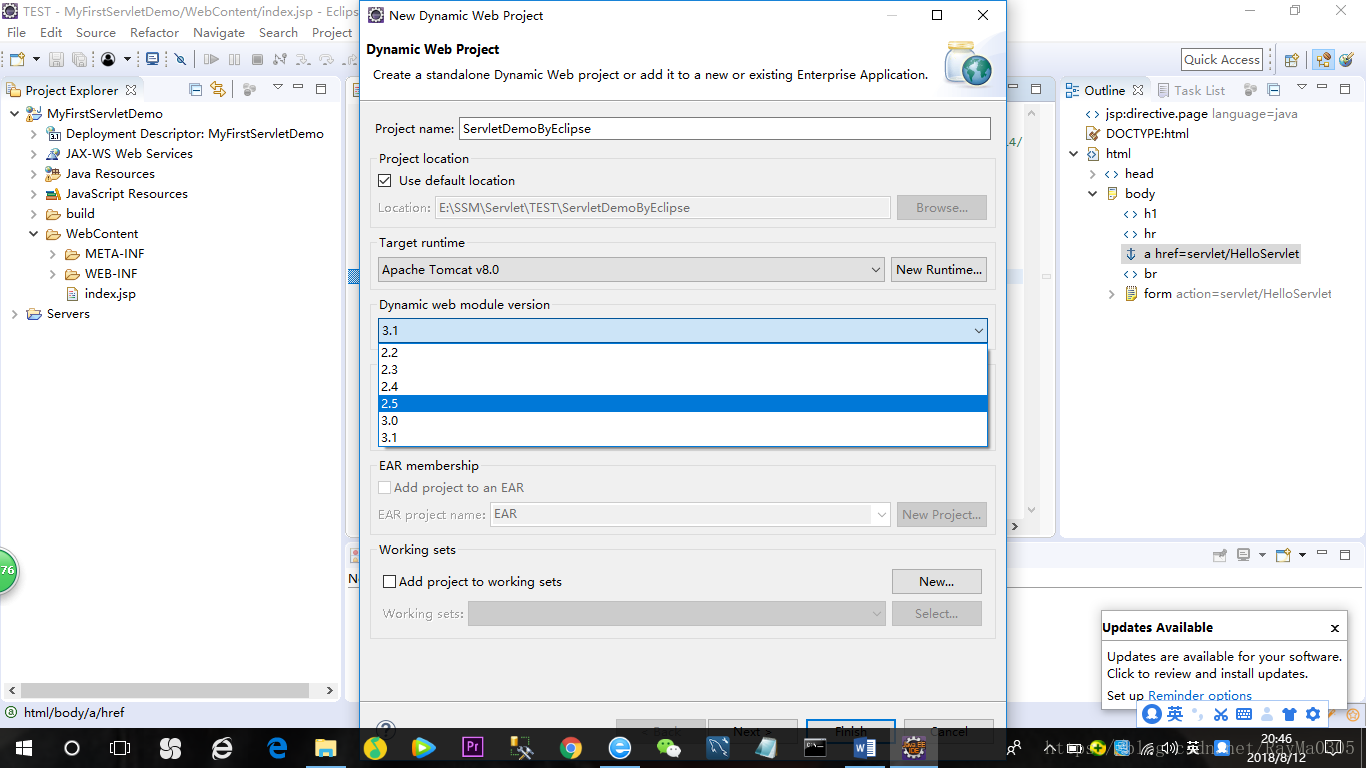Open the Edit menu
The height and width of the screenshot is (768, 1366).
51,33
